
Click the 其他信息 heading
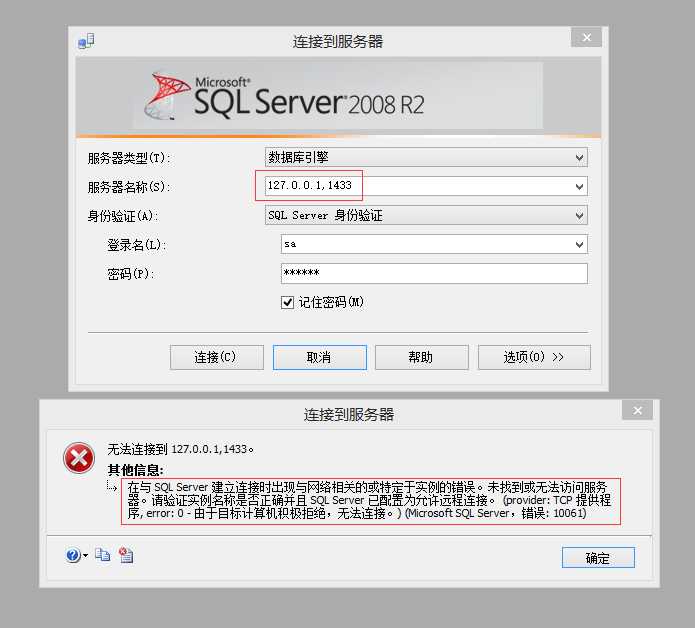coord(136,470)
